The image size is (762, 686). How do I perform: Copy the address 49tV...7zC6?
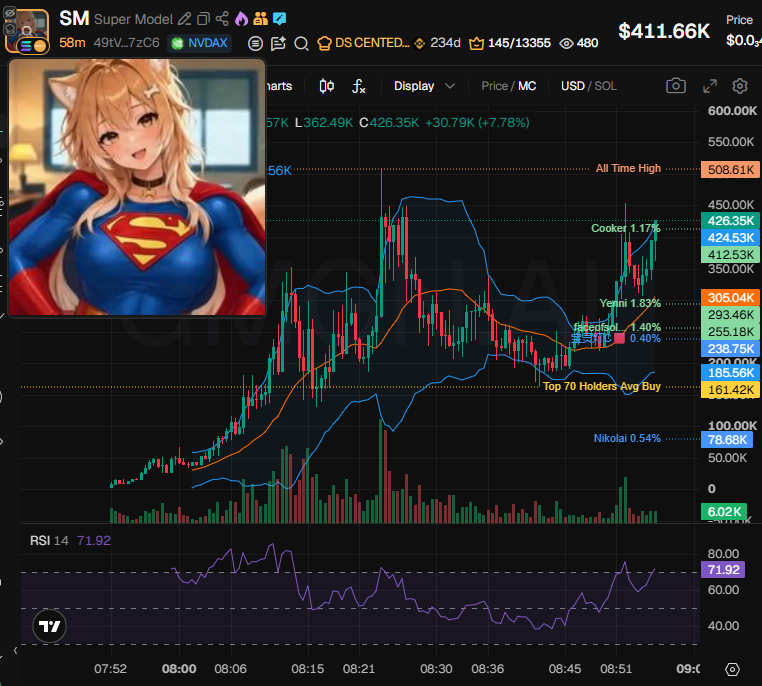[x=126, y=43]
